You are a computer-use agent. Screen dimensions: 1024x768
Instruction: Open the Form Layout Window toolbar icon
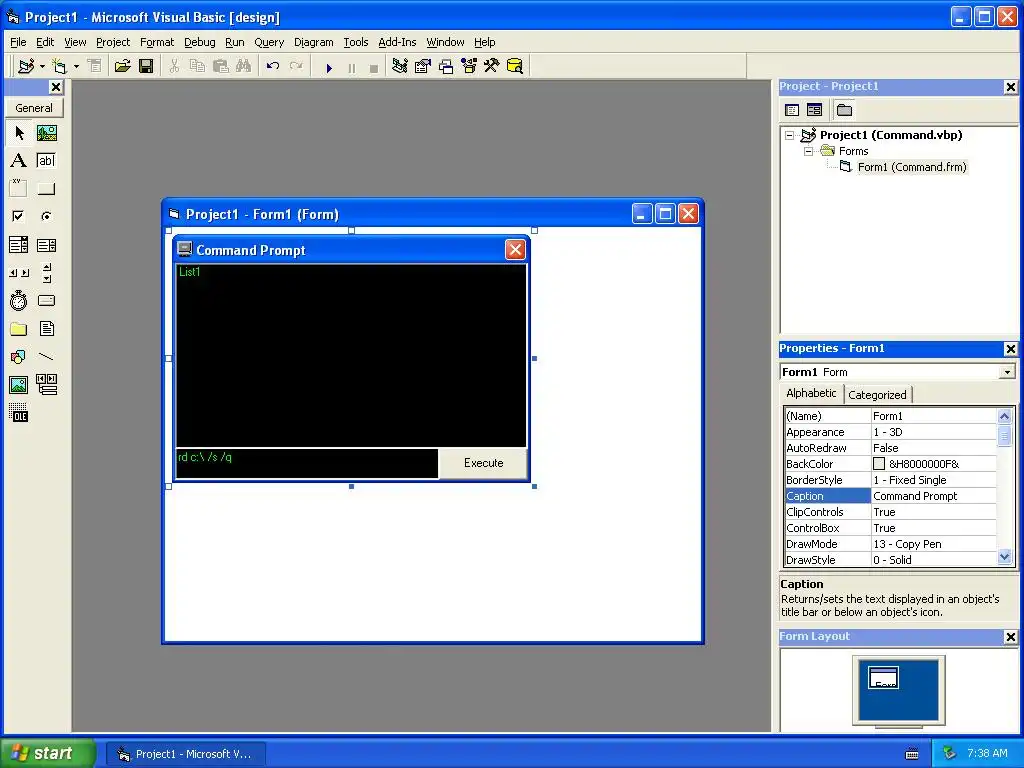(x=446, y=66)
